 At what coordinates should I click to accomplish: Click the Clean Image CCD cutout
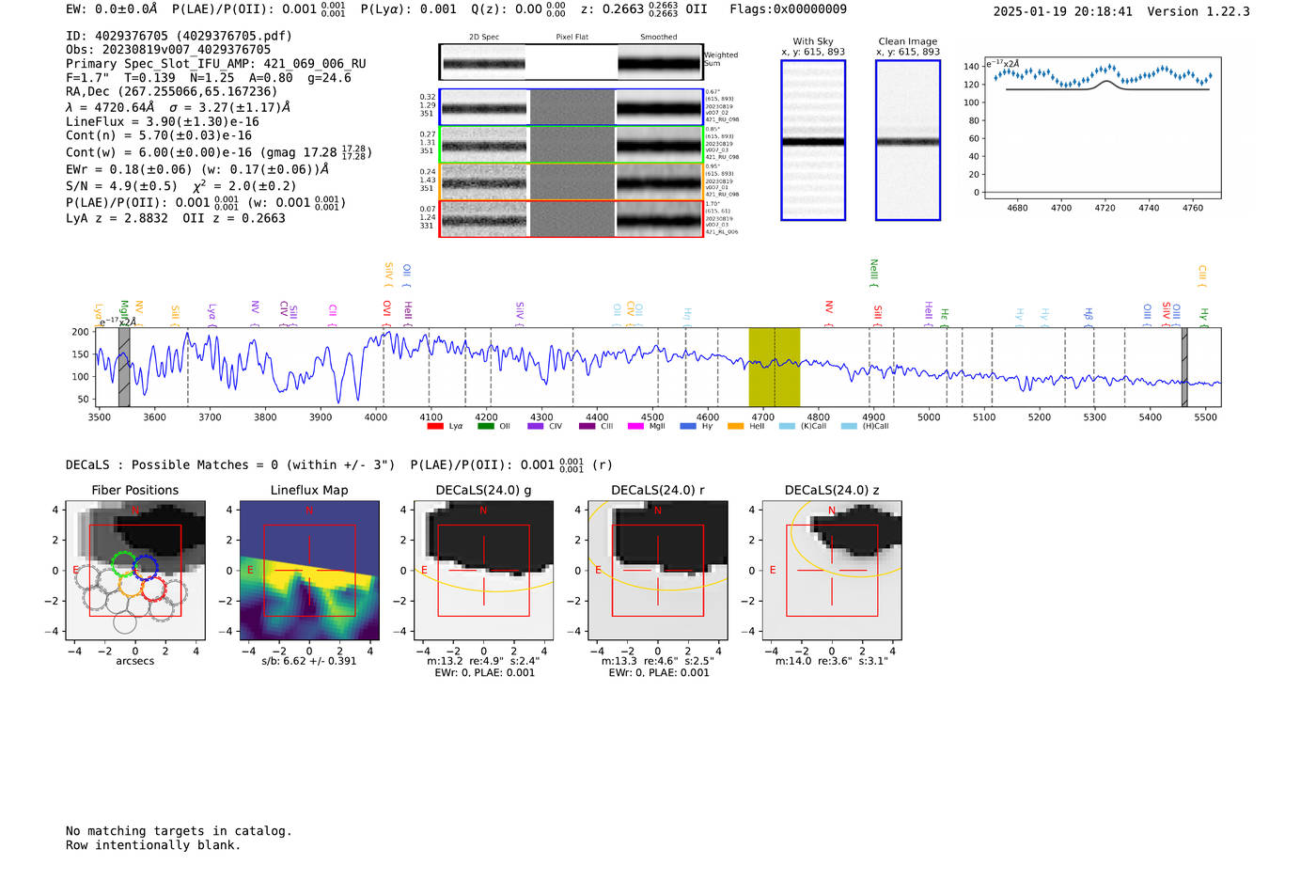pos(908,140)
